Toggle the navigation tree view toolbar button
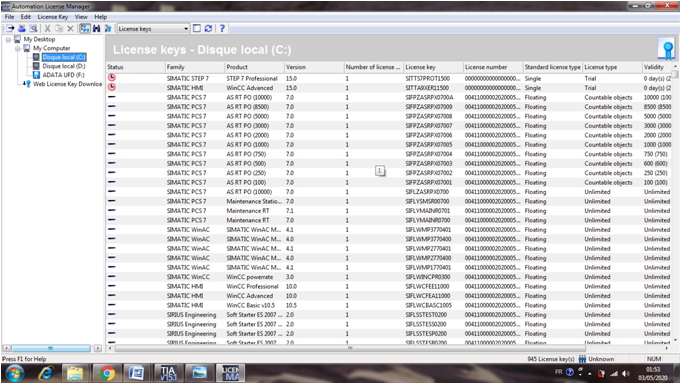 tap(84, 28)
